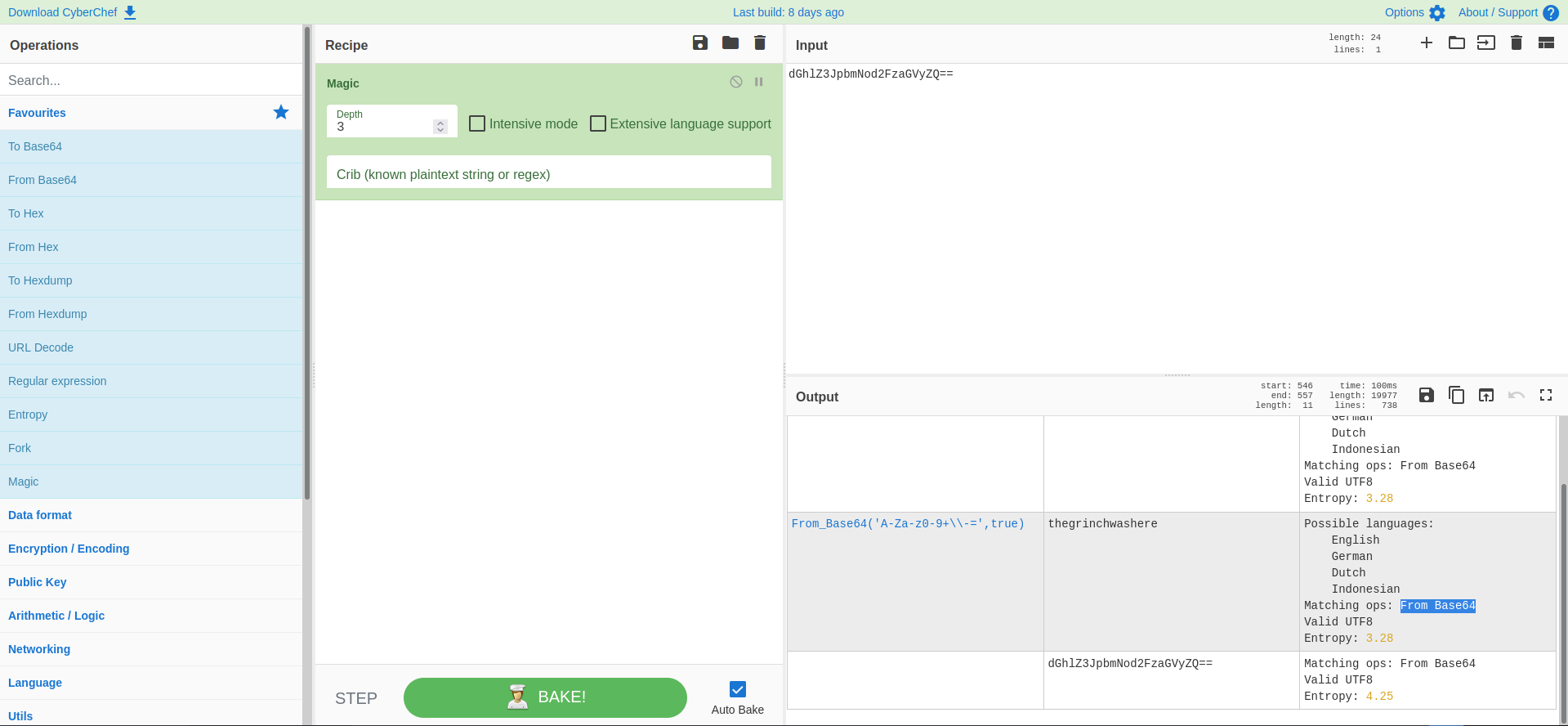Open About / Support

[x=1508, y=12]
